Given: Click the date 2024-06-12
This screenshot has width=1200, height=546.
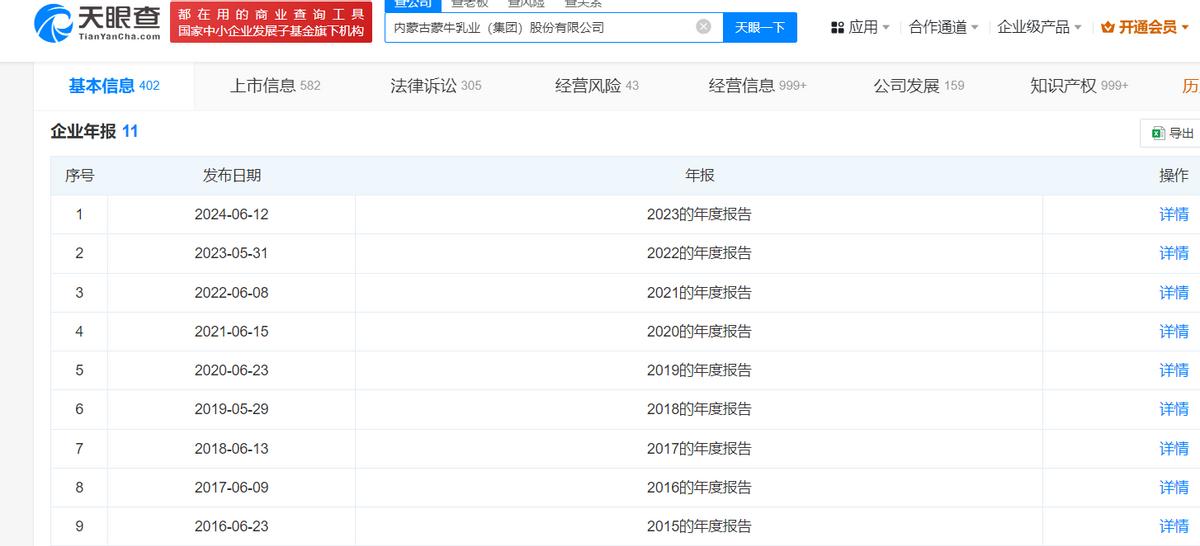Looking at the screenshot, I should click(232, 214).
